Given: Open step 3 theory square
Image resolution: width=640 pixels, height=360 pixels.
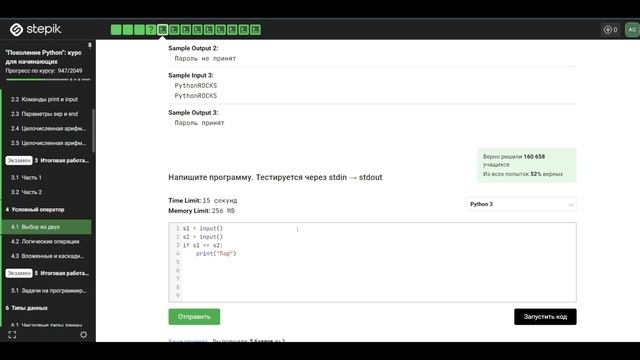Looking at the screenshot, I should tap(139, 30).
